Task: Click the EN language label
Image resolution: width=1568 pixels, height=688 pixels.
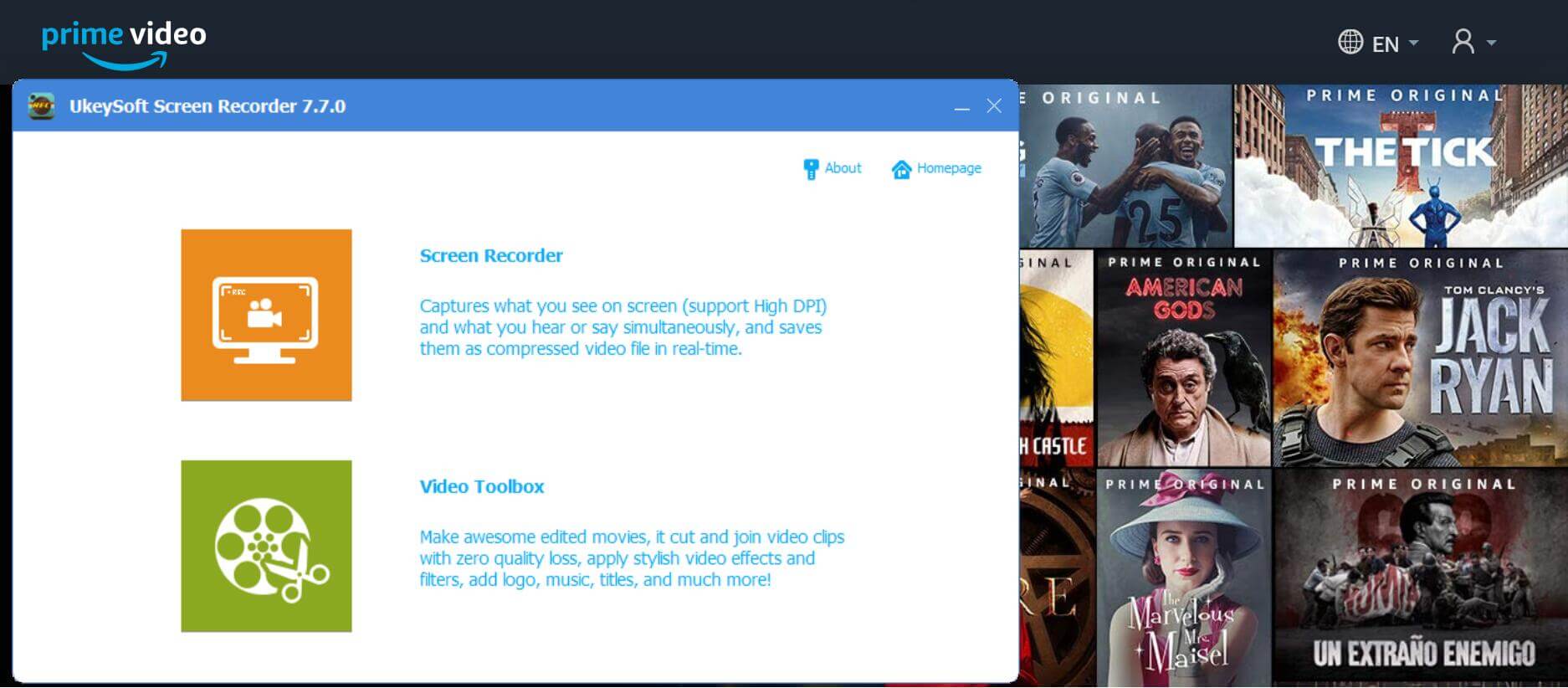Action: tap(1386, 44)
